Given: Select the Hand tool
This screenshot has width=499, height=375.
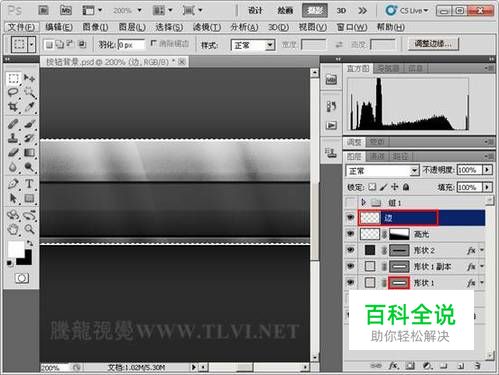Looking at the screenshot, I should pos(13,229).
